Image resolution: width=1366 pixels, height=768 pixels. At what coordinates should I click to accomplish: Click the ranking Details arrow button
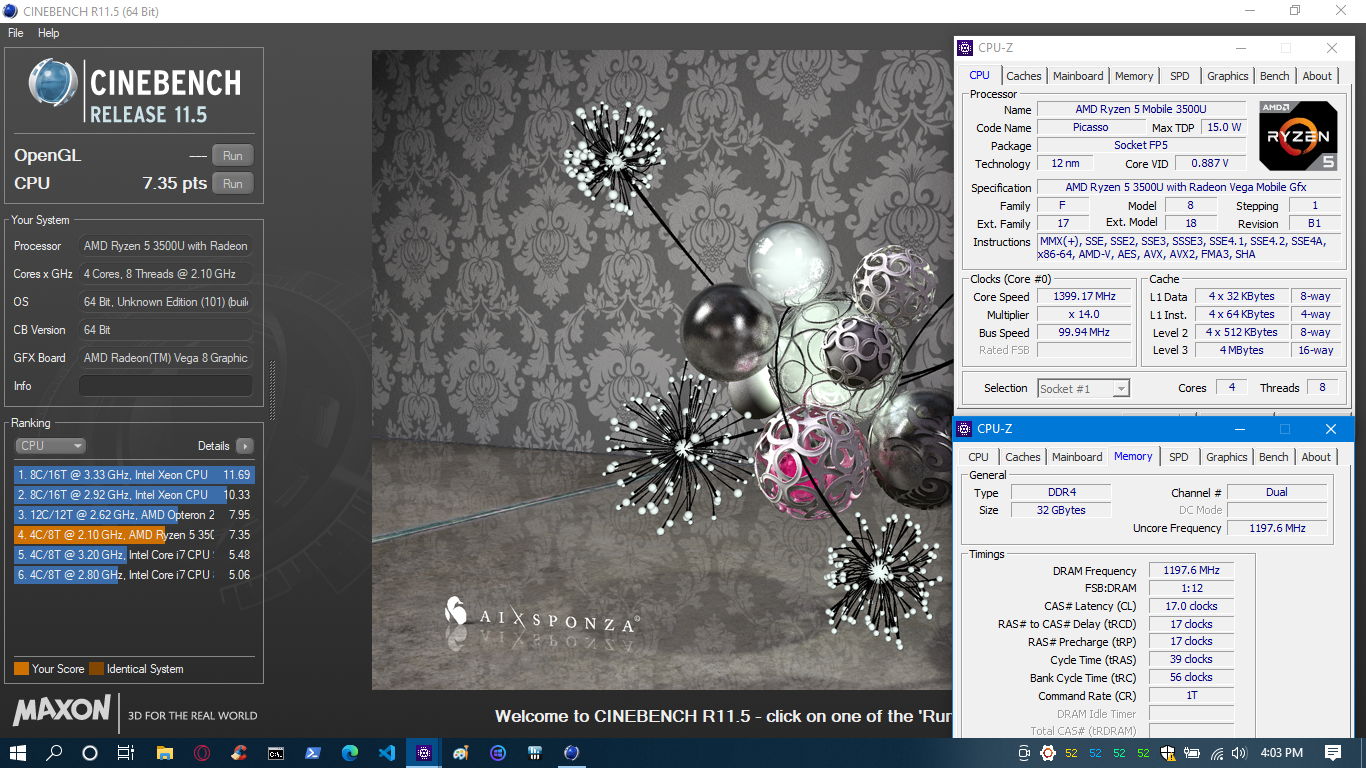click(245, 446)
